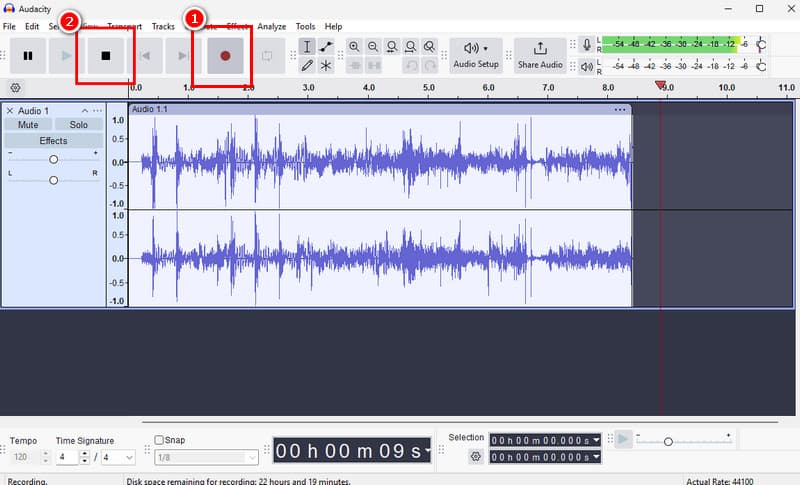Viewport: 800px width, 485px height.
Task: Close the Audio 1 track
Action: (10, 111)
